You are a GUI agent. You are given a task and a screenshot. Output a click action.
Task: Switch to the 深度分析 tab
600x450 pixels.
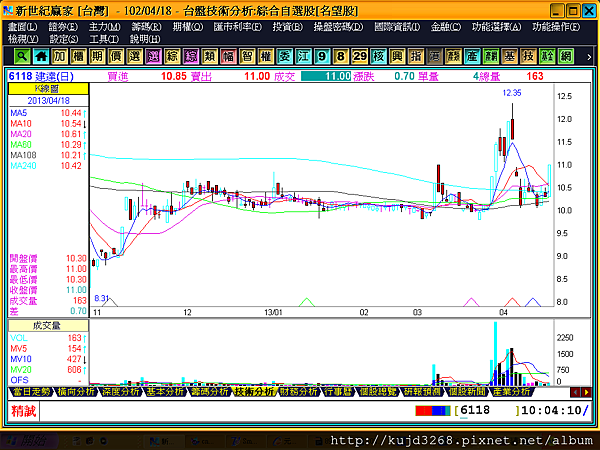point(121,391)
